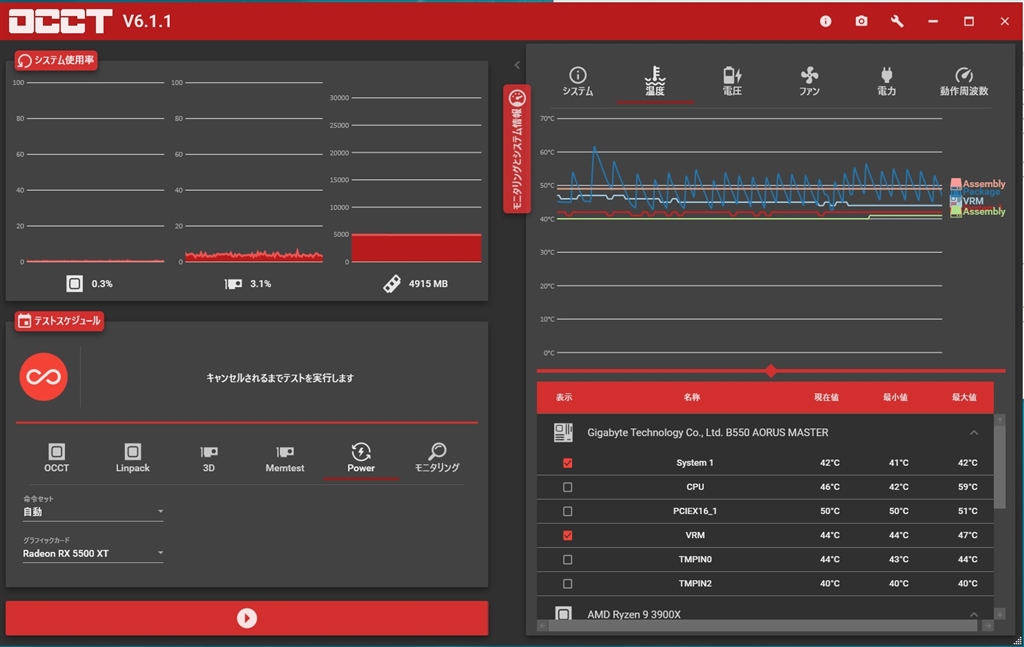
Task: Click the システム使用率 header icon
Action: pos(24,61)
